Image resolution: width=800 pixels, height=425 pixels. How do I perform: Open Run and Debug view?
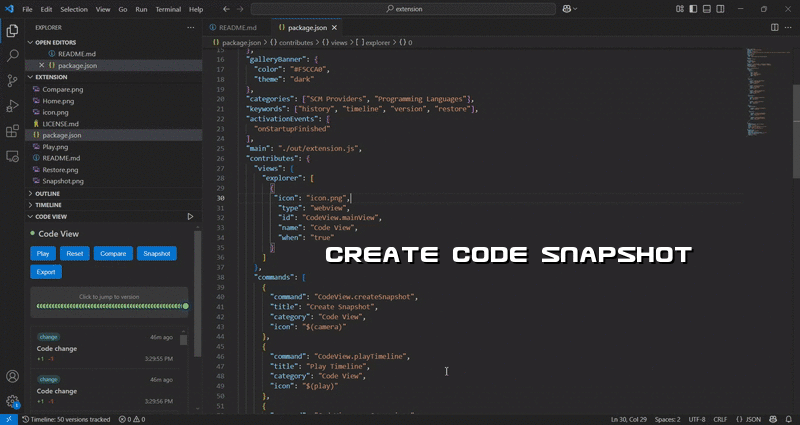pos(12,106)
